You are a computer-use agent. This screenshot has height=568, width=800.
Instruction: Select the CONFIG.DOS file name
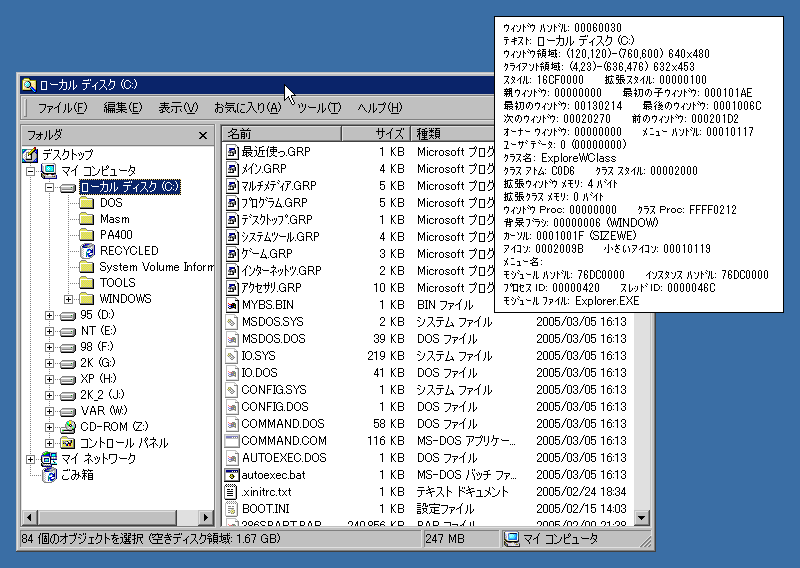pos(275,407)
